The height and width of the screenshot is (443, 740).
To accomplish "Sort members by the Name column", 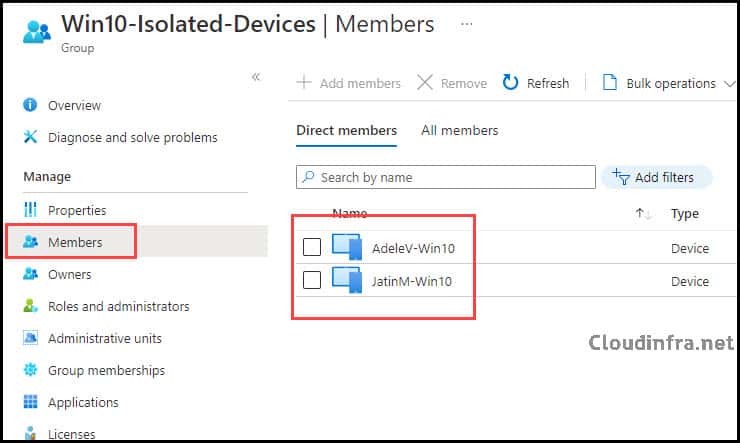I will coord(350,213).
